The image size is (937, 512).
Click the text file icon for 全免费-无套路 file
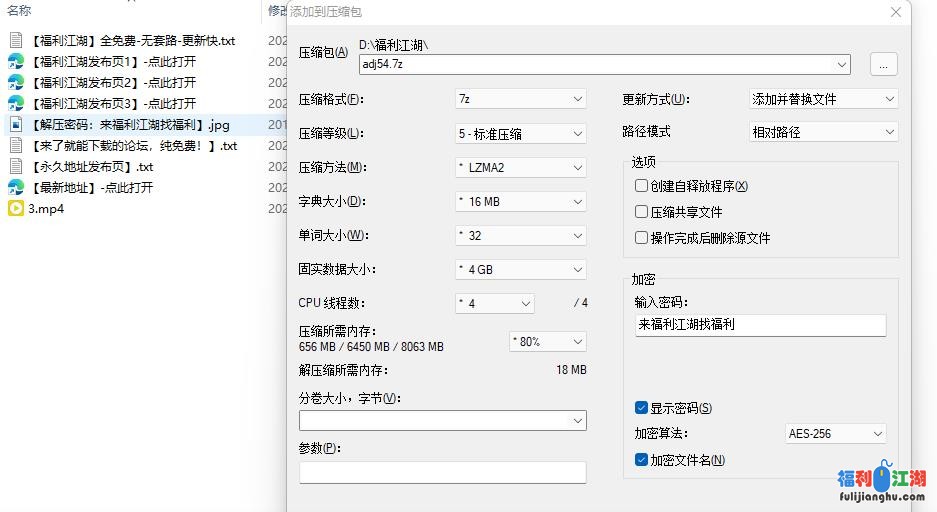pos(16,41)
